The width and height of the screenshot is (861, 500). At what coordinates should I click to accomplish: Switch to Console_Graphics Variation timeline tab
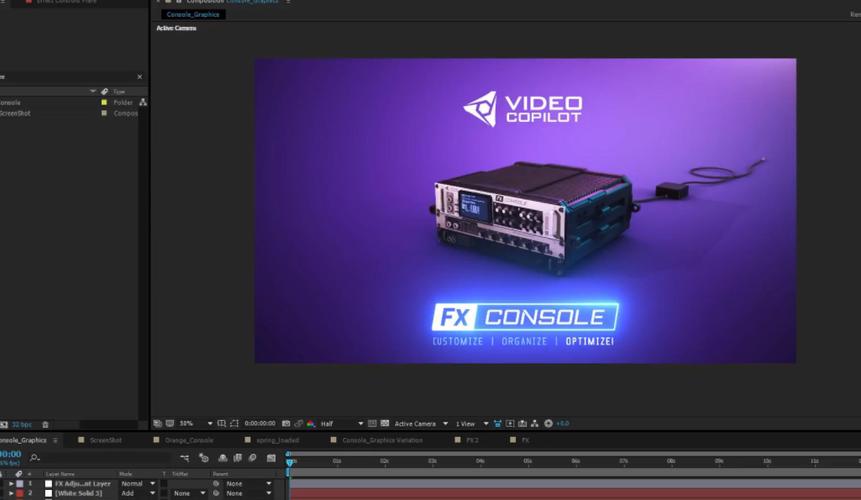coord(382,440)
